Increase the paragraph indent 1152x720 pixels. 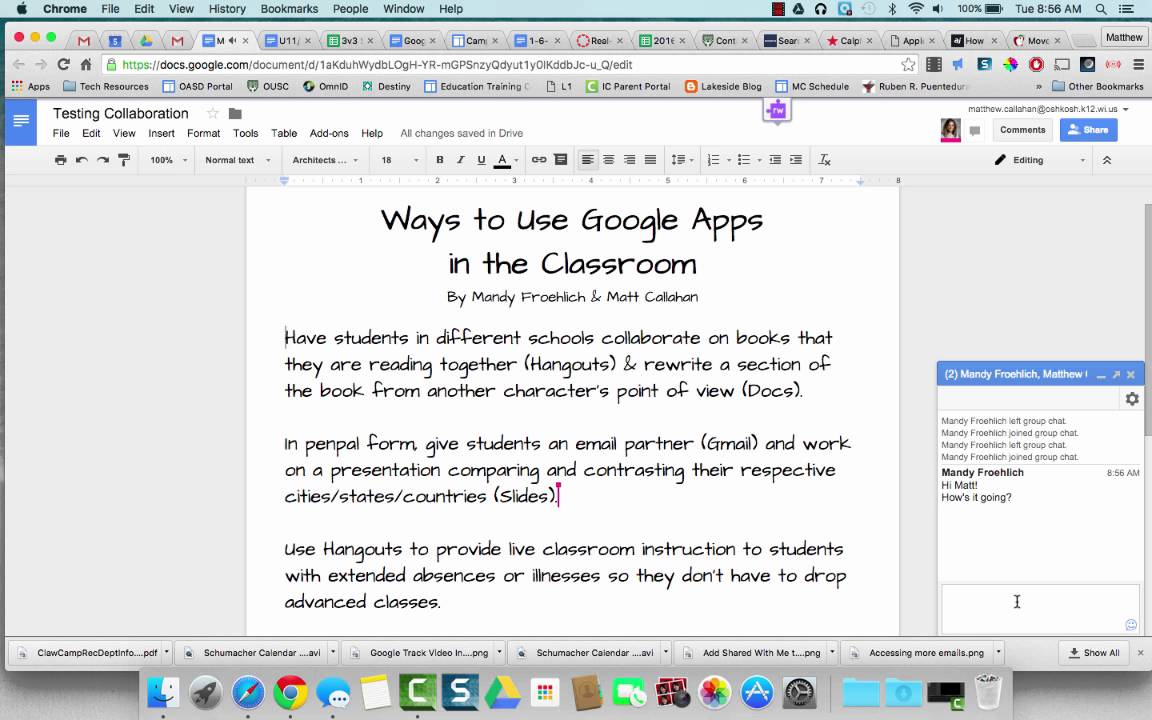coord(796,160)
